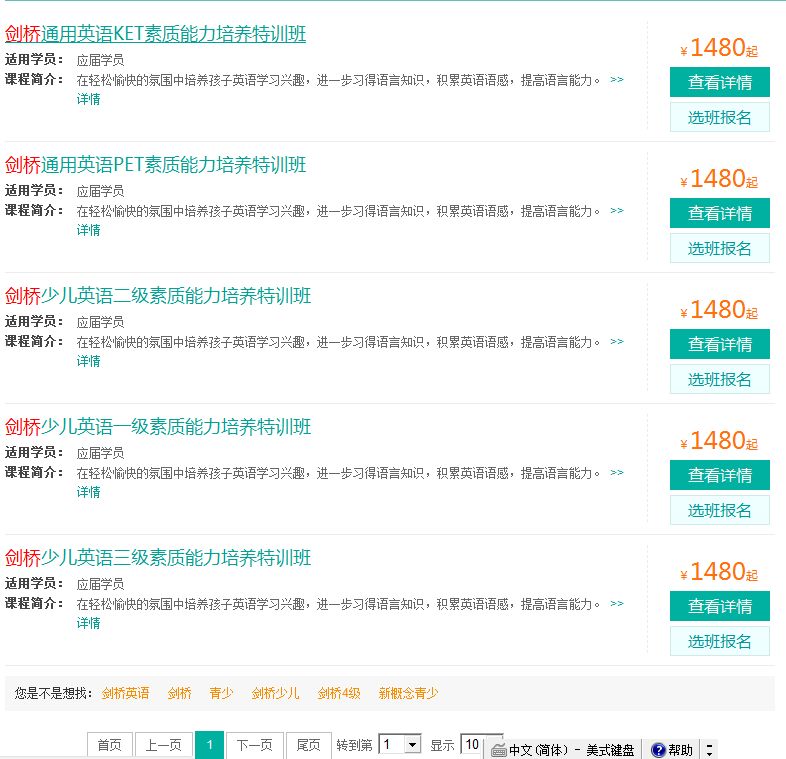Go to 下一页 next page
Viewport: 786px width, 759px height.
255,745
